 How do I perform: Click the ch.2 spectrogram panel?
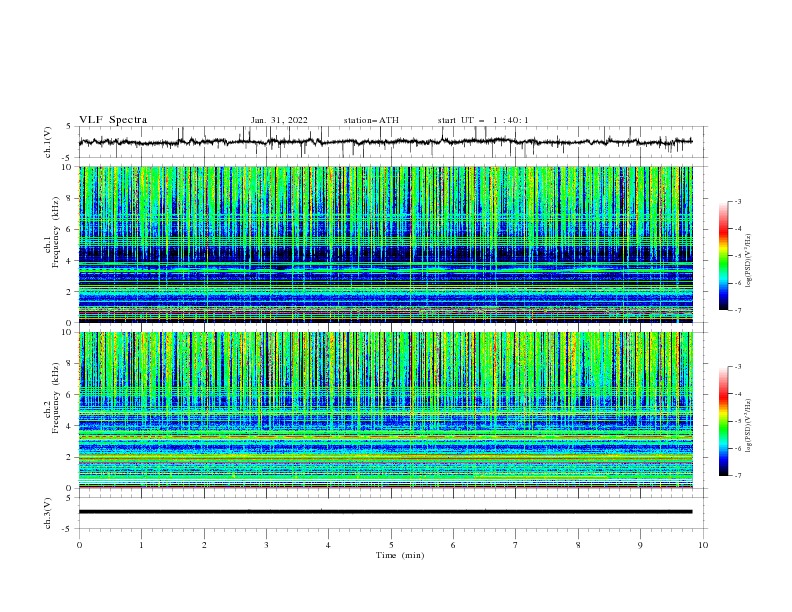click(x=385, y=410)
